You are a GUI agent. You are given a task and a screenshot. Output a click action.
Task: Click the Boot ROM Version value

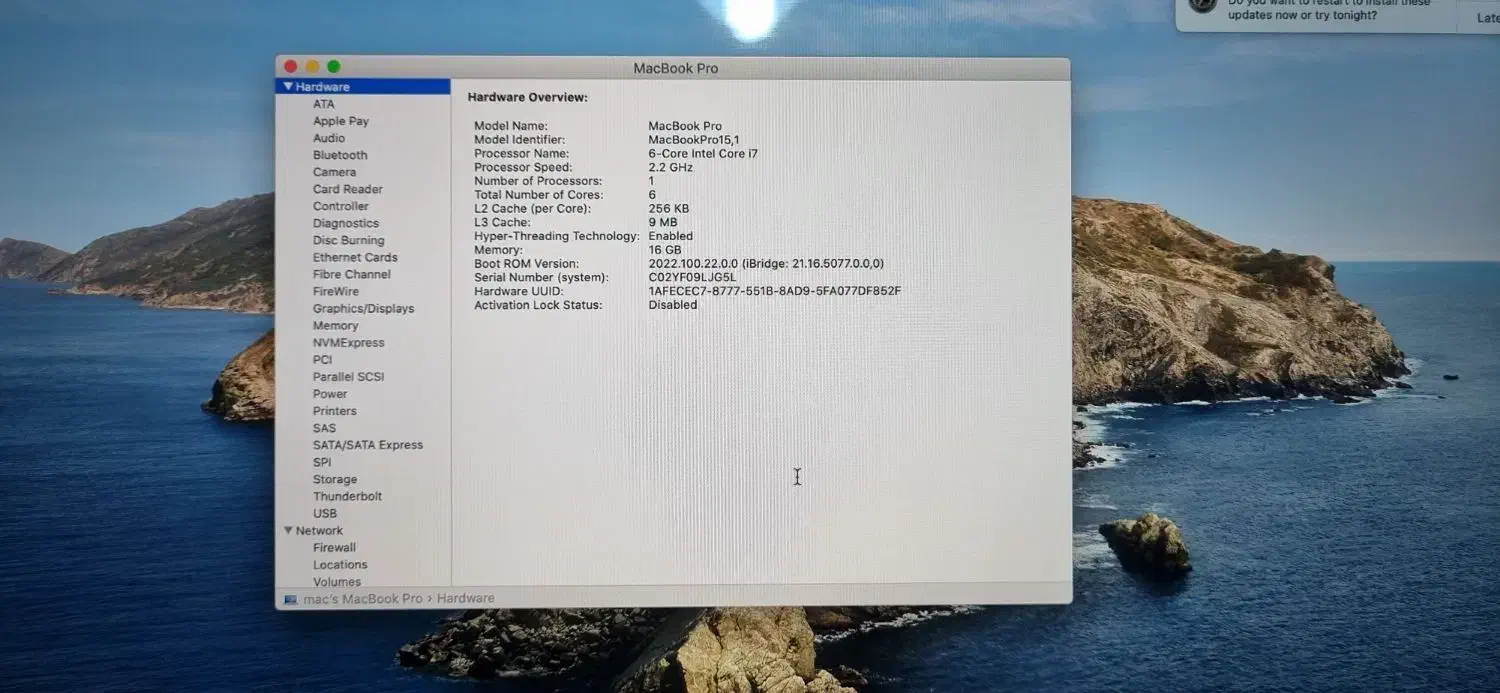766,264
